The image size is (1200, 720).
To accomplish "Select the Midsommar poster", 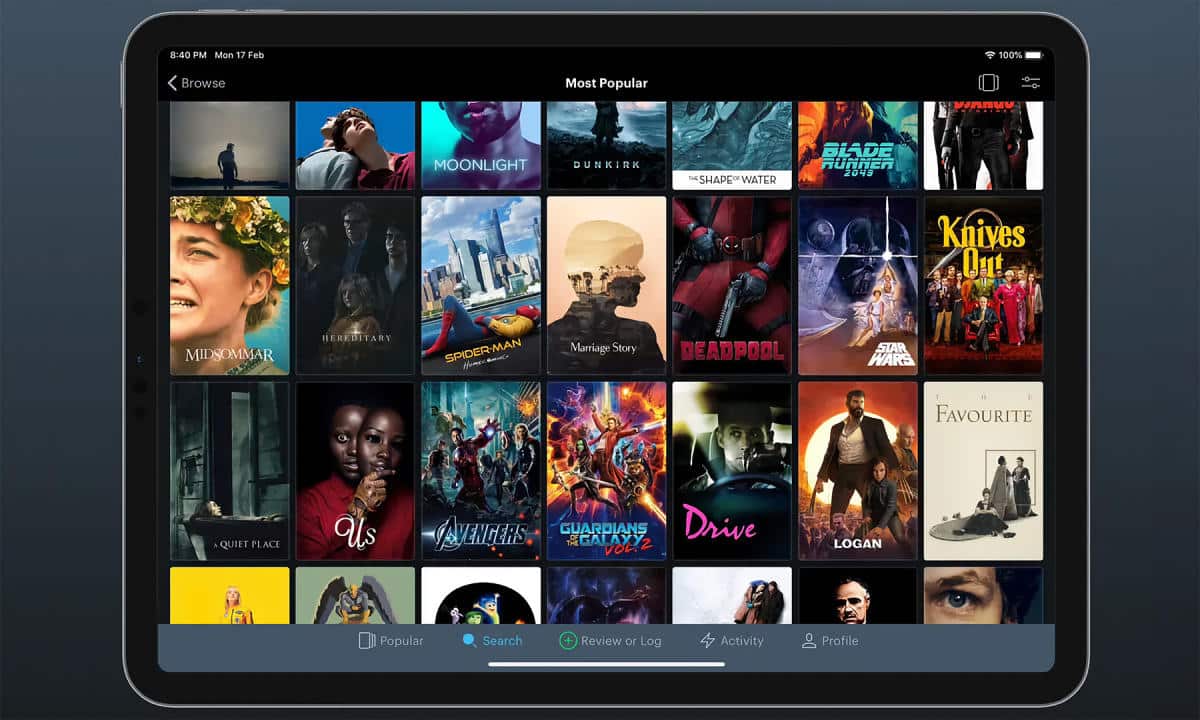I will (229, 283).
